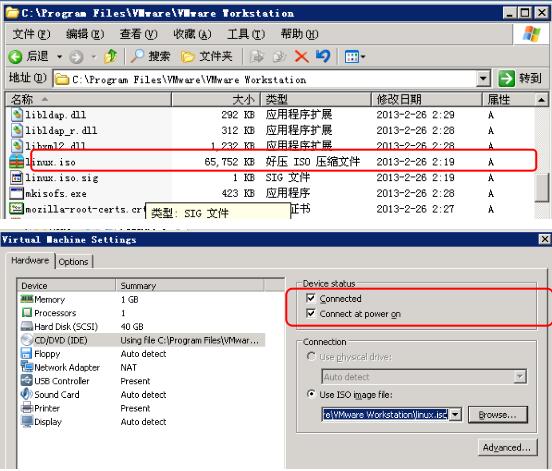552x471 pixels.
Task: Click the Device column header
Action: 67,285
